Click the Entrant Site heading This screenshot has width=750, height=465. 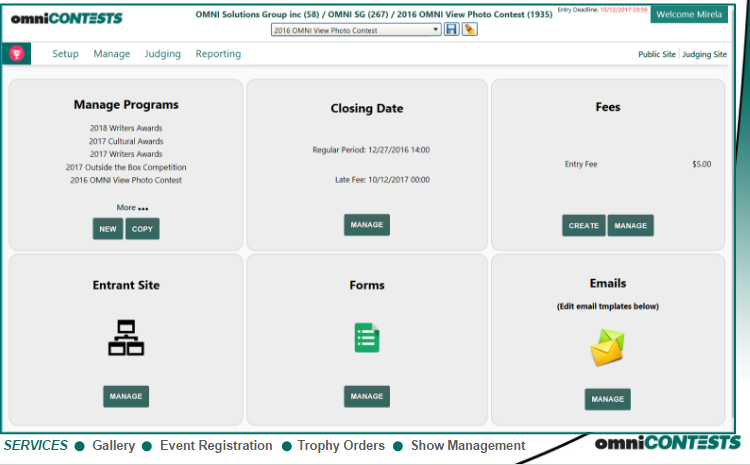[126, 285]
